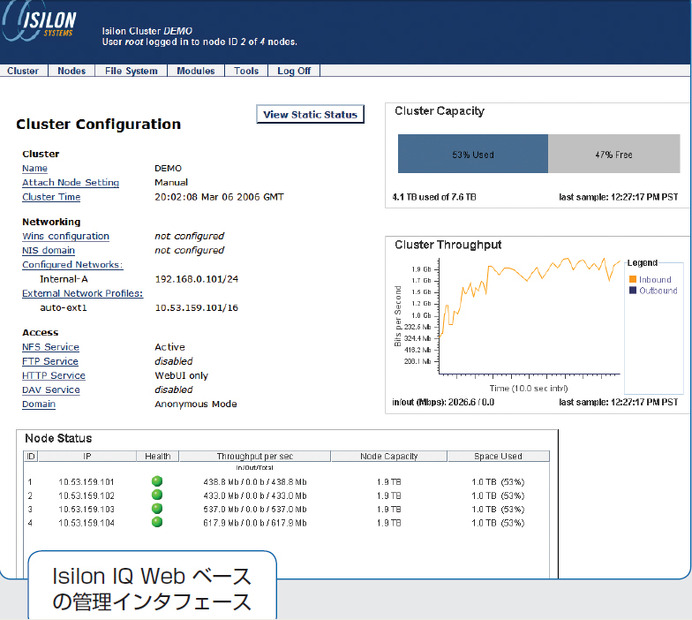Open the FTP Service link
The width and height of the screenshot is (692, 620).
tap(50, 361)
